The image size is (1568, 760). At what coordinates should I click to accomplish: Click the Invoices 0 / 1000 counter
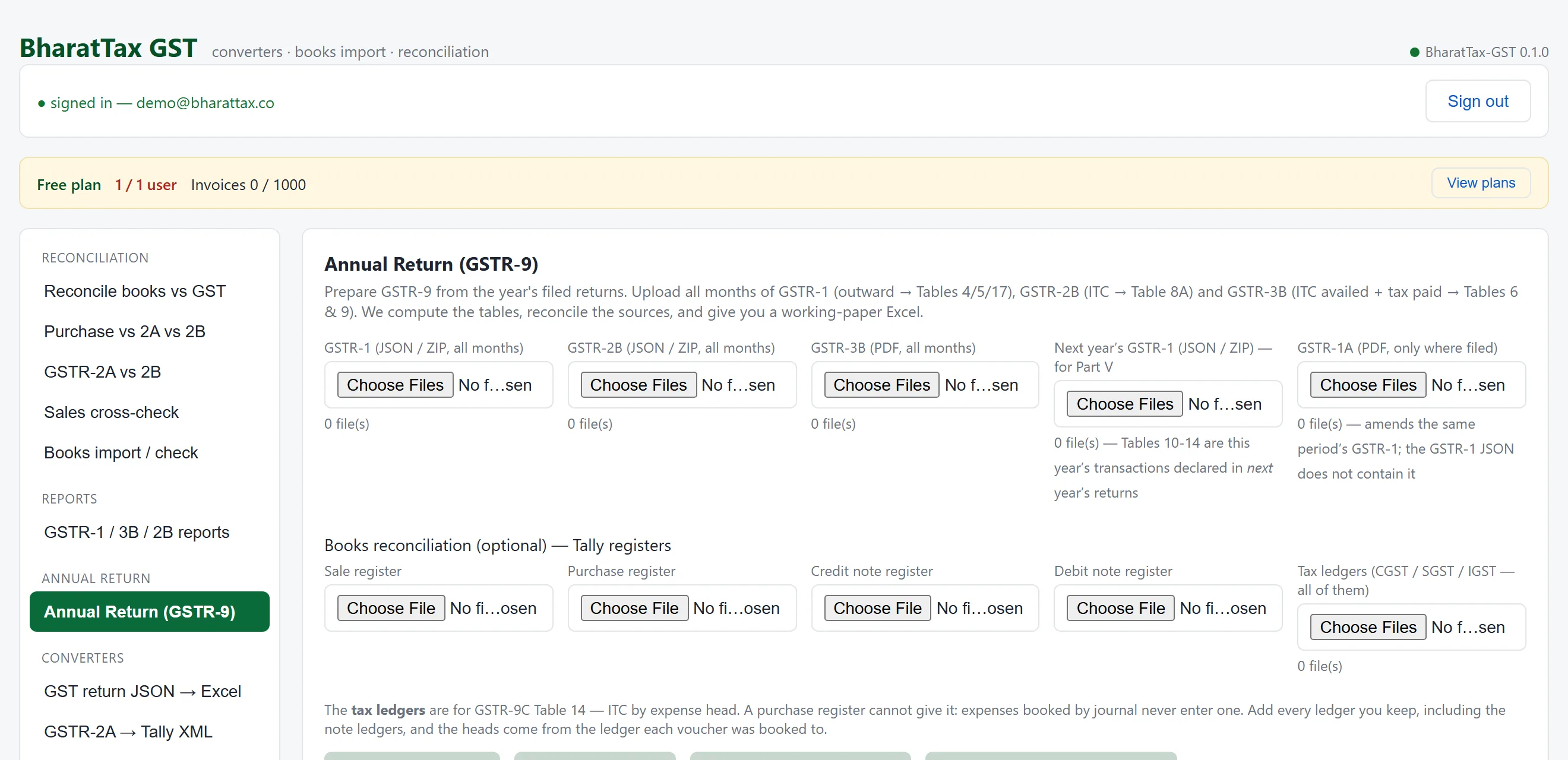(248, 185)
